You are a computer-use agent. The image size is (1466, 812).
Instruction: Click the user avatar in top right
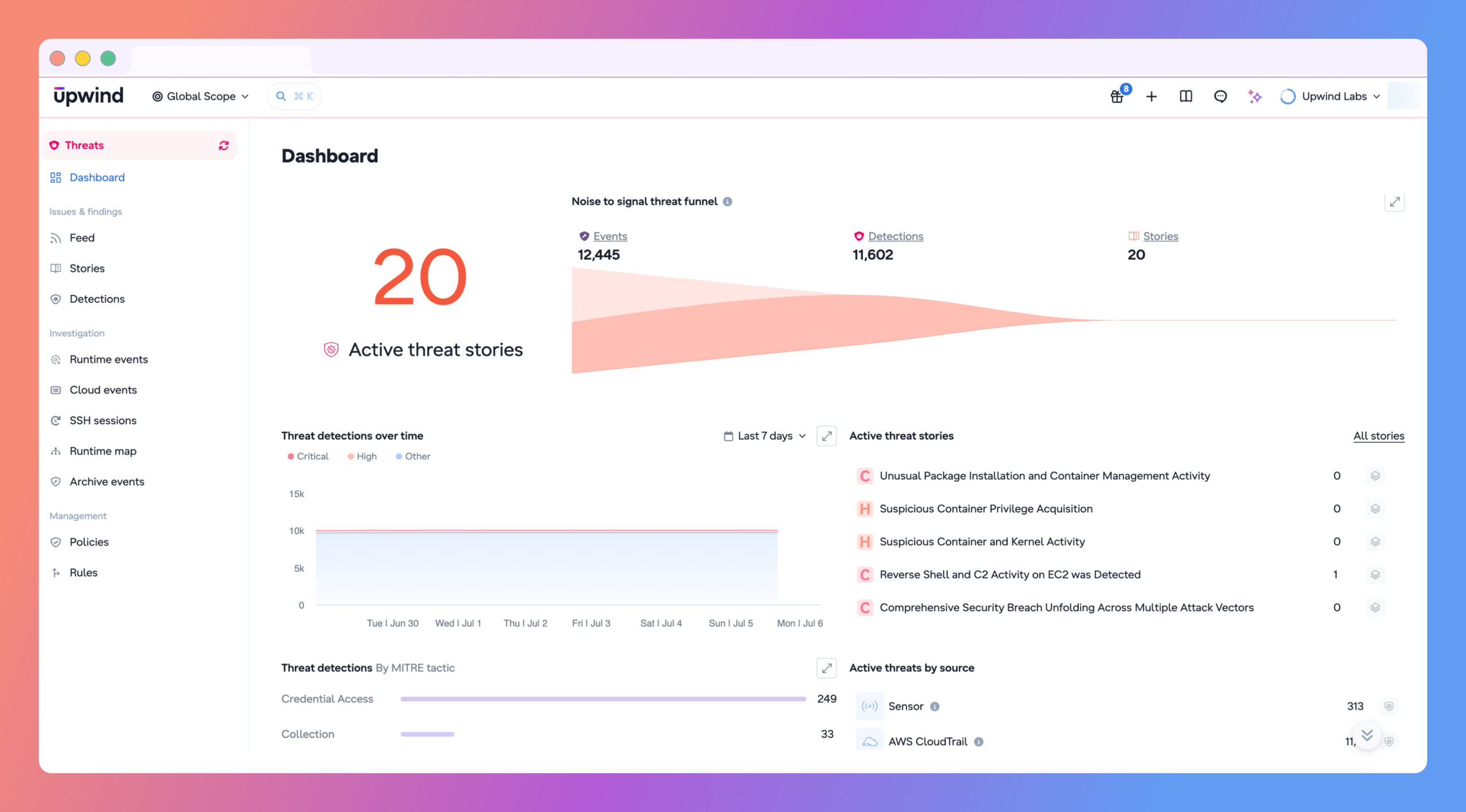1403,96
